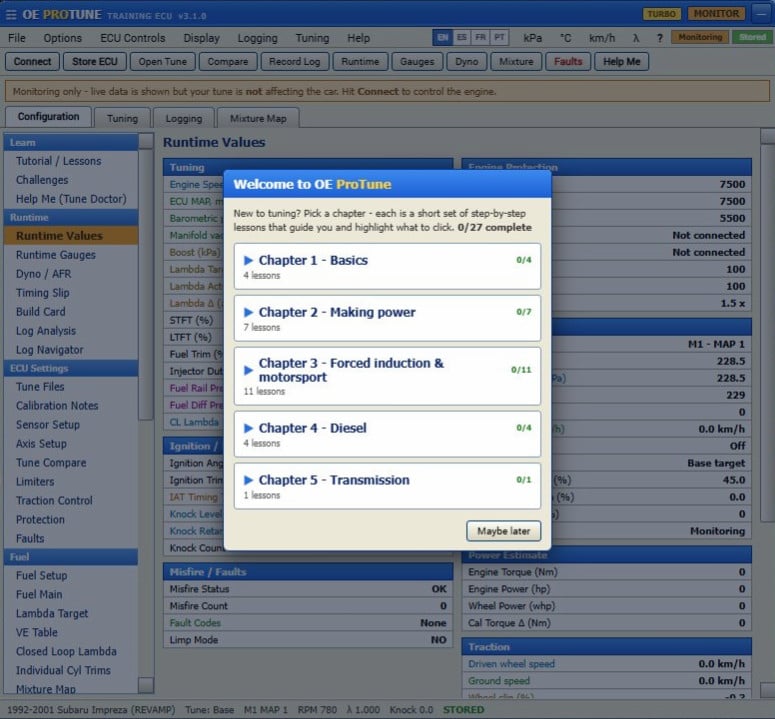Collapse the Learn sidebar section header

point(71,142)
